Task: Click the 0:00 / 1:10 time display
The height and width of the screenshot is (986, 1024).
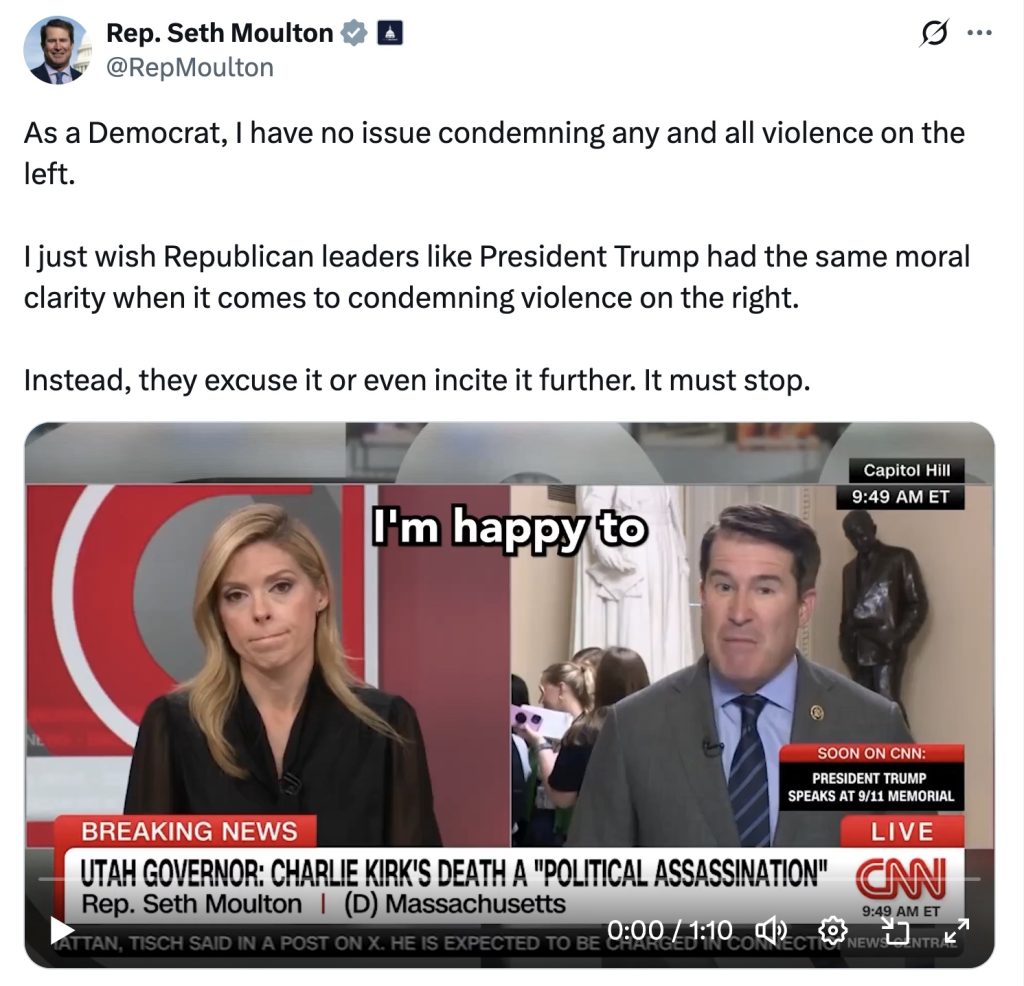Action: [669, 930]
